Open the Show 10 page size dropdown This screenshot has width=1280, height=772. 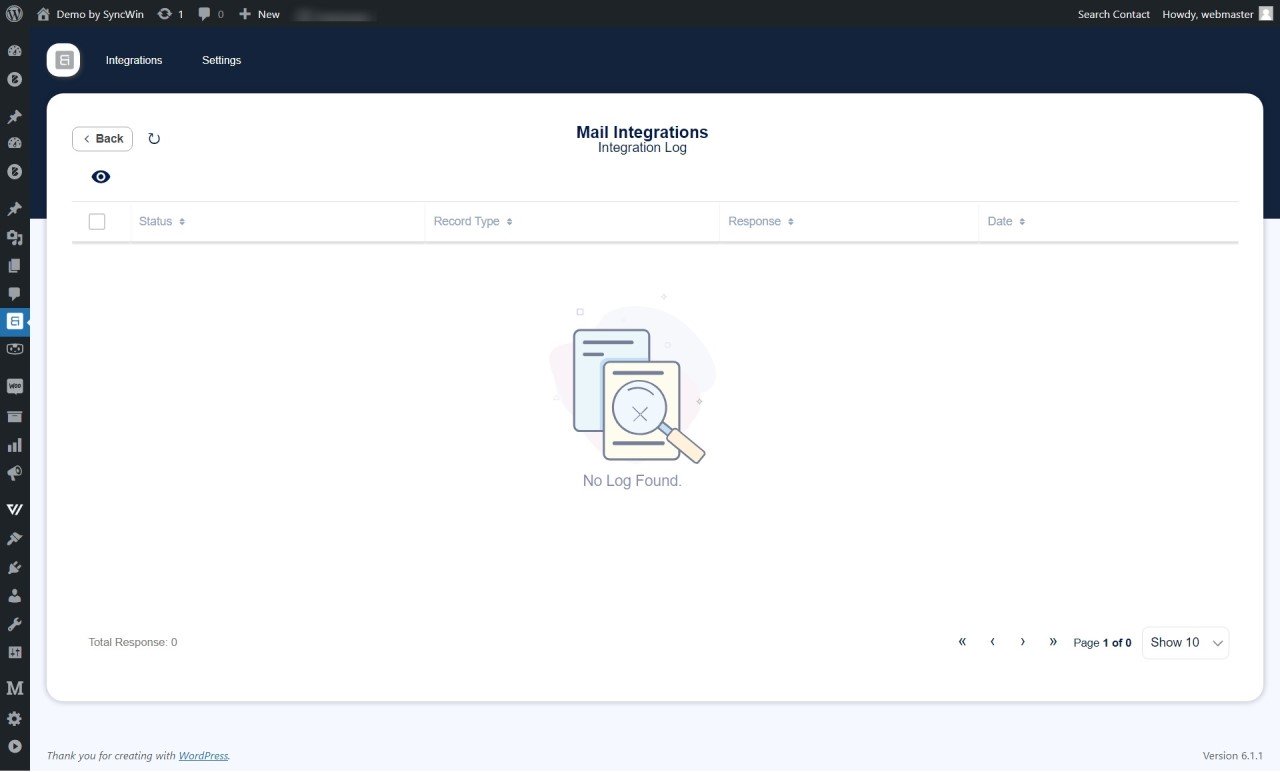pyautogui.click(x=1185, y=643)
